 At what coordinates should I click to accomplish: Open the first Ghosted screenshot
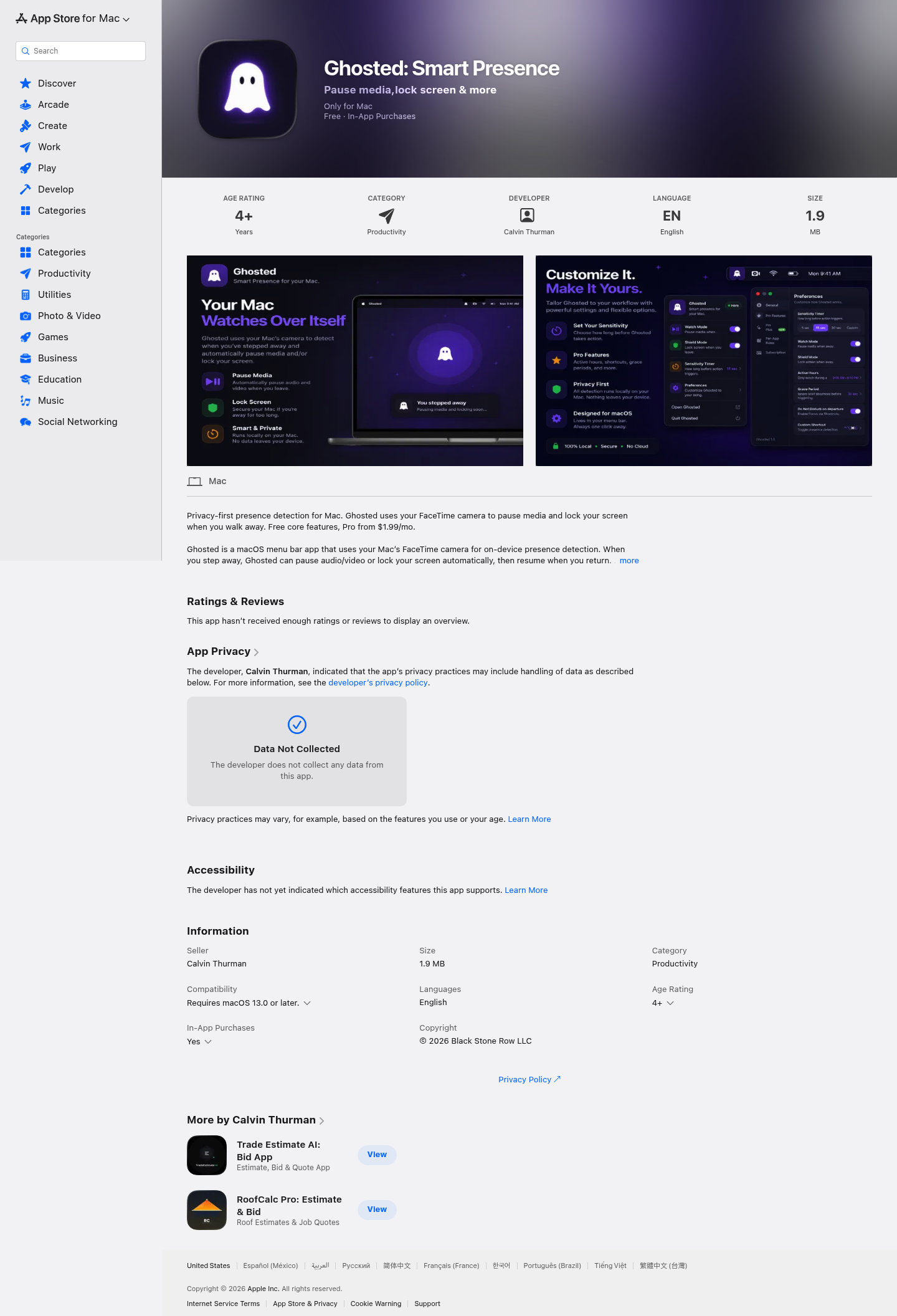[x=355, y=361]
